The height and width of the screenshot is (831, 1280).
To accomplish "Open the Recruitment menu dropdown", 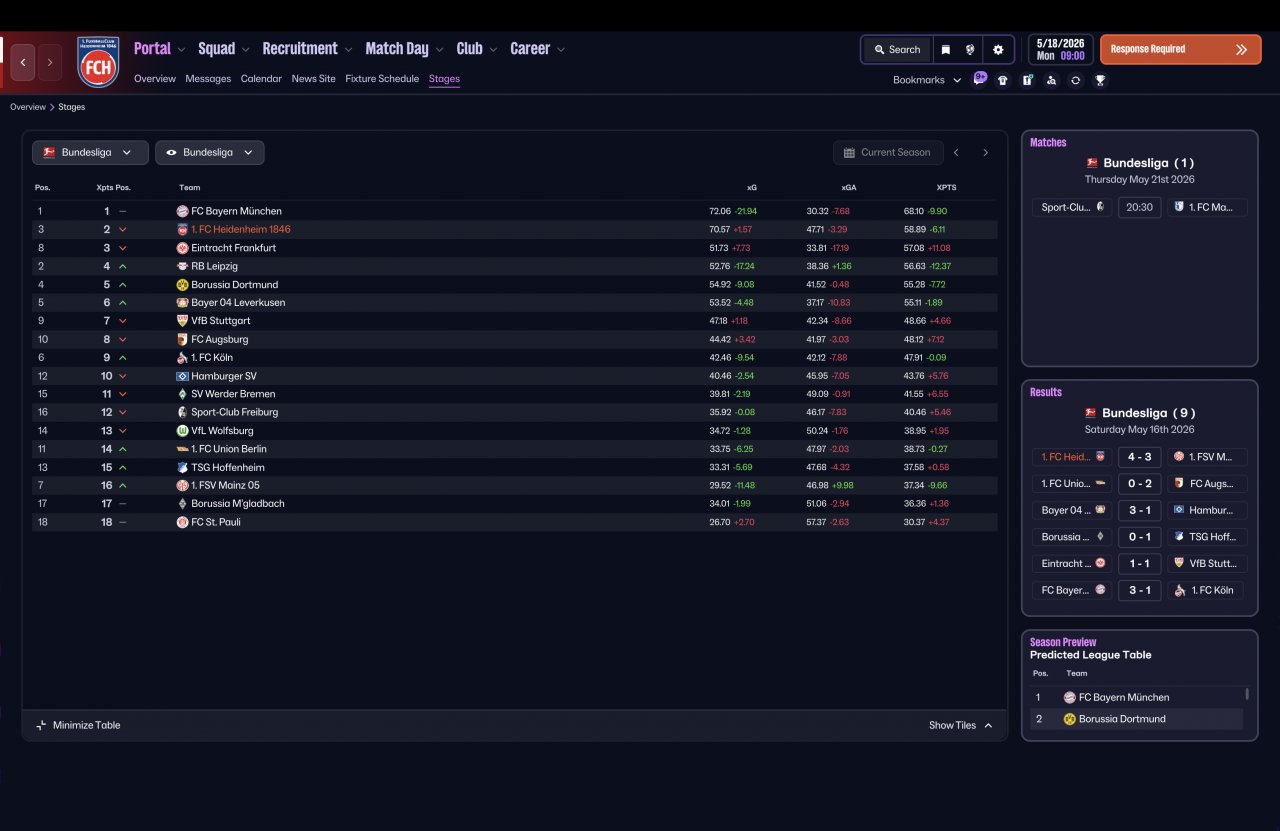I will click(307, 48).
